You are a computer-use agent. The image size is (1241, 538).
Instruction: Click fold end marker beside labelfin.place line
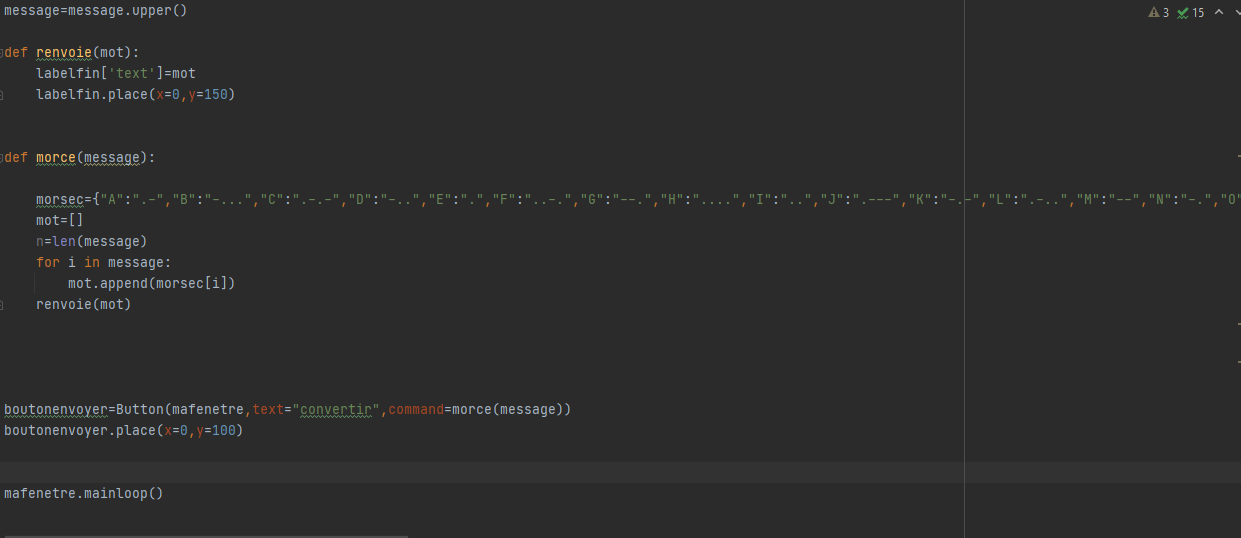(2, 95)
